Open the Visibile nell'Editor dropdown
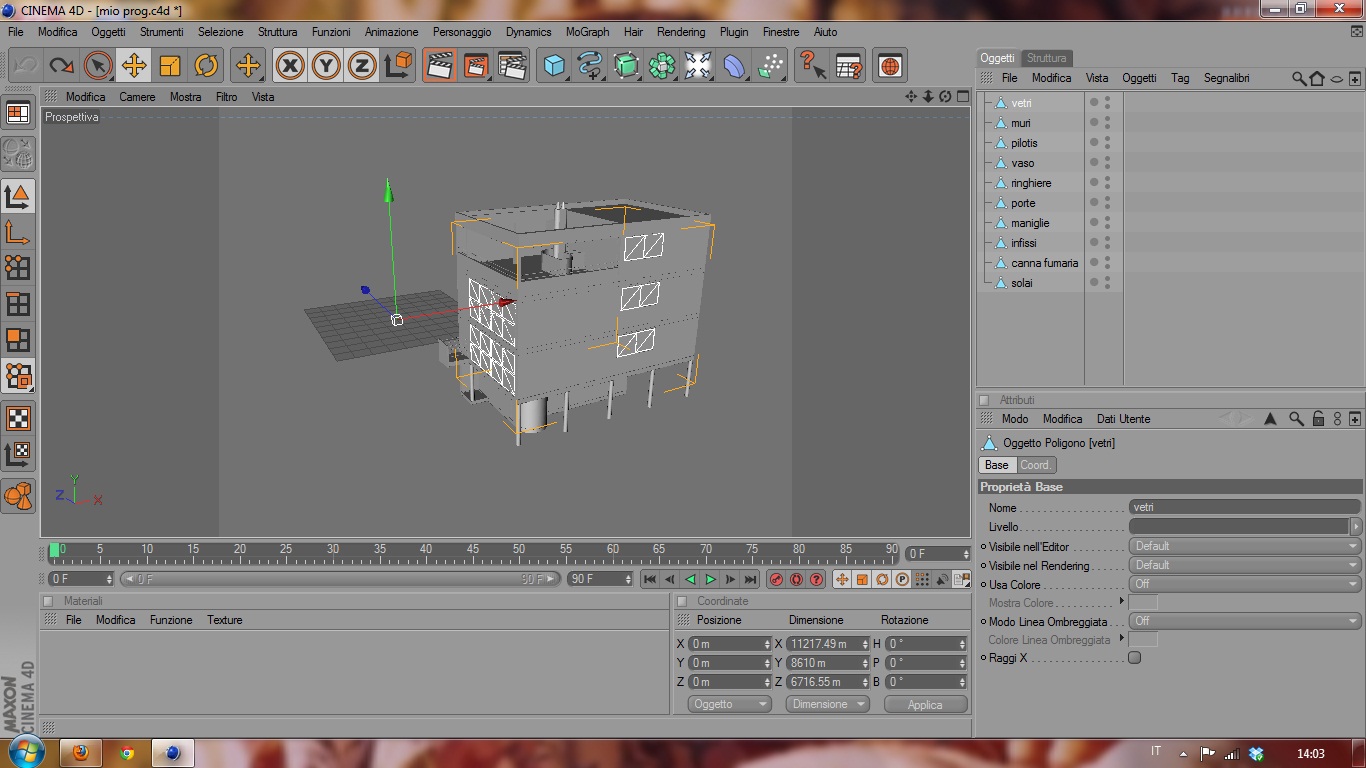1366x768 pixels. [1244, 546]
